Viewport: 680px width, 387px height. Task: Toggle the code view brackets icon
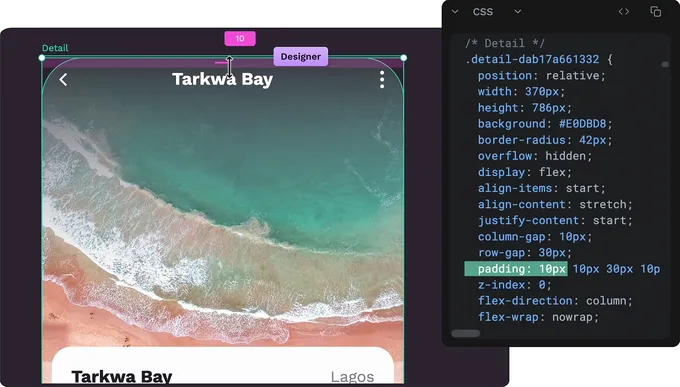tap(624, 12)
